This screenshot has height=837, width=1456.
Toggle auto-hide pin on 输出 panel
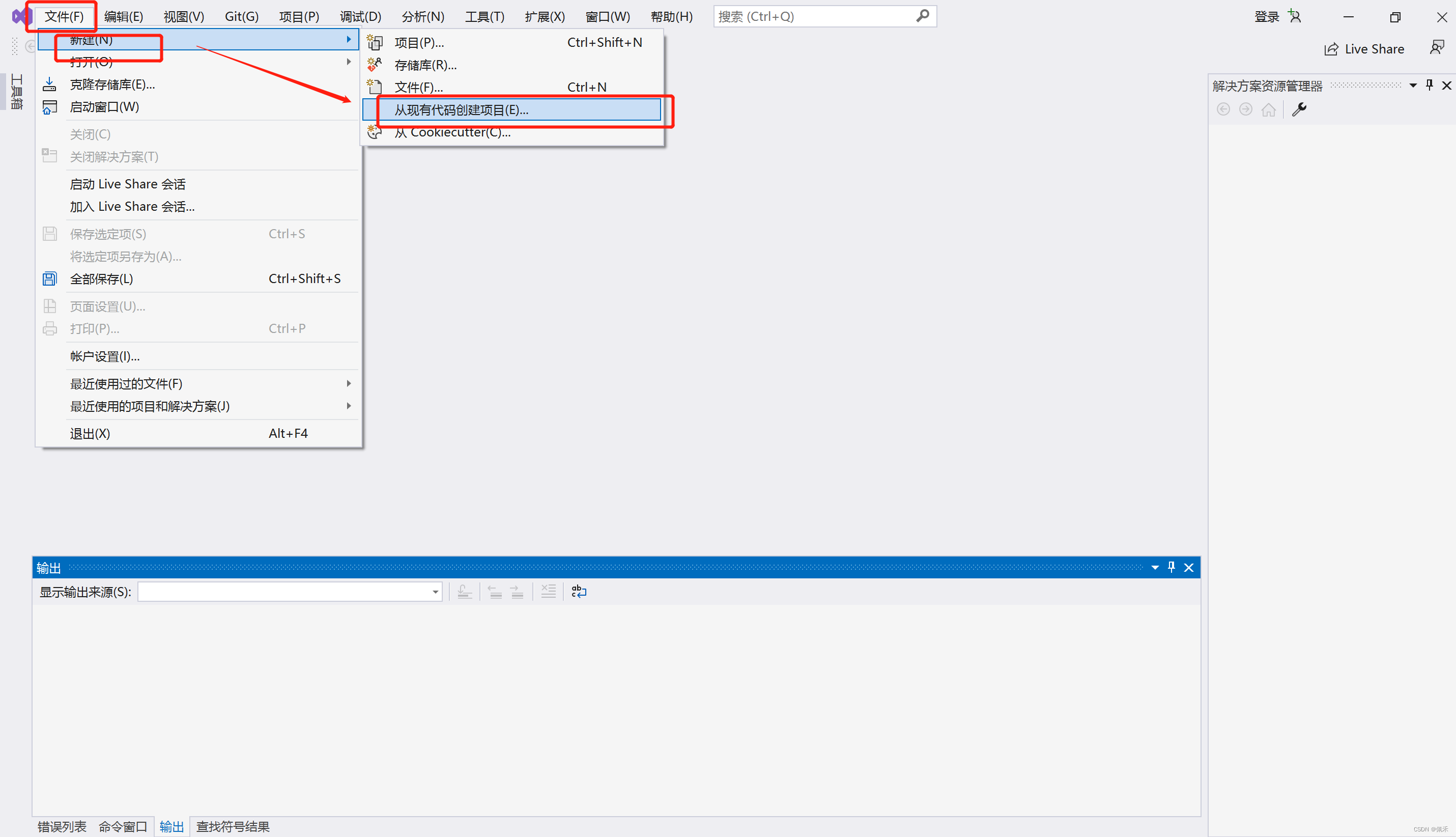1172,568
